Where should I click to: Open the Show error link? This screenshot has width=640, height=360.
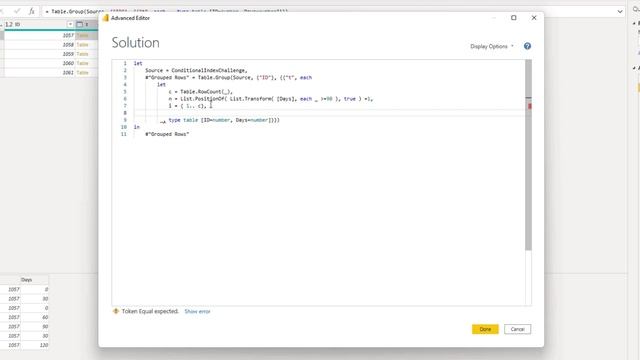point(197,311)
